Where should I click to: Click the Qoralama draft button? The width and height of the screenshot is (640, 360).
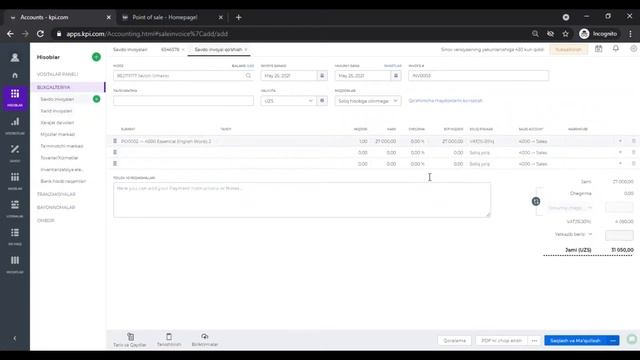(454, 340)
